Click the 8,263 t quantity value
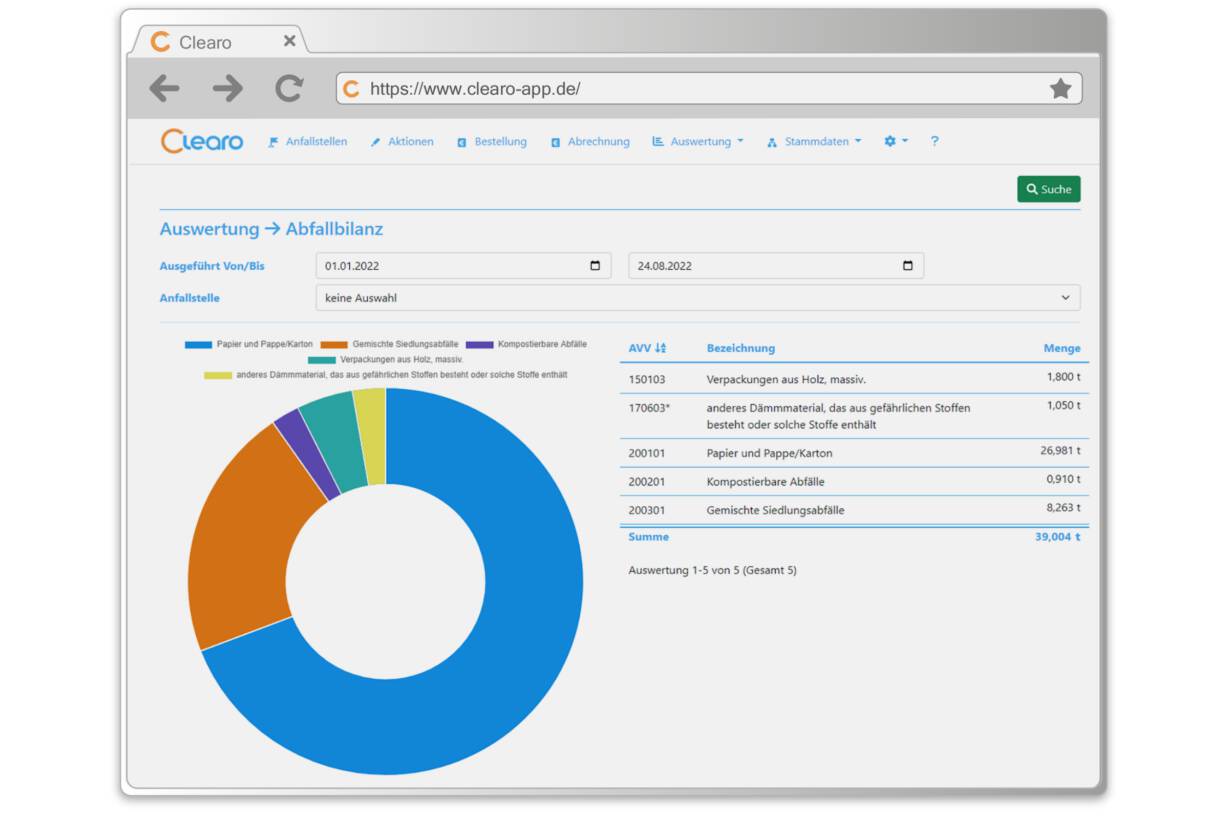Viewport: 1228px width, 819px height. (x=1063, y=508)
